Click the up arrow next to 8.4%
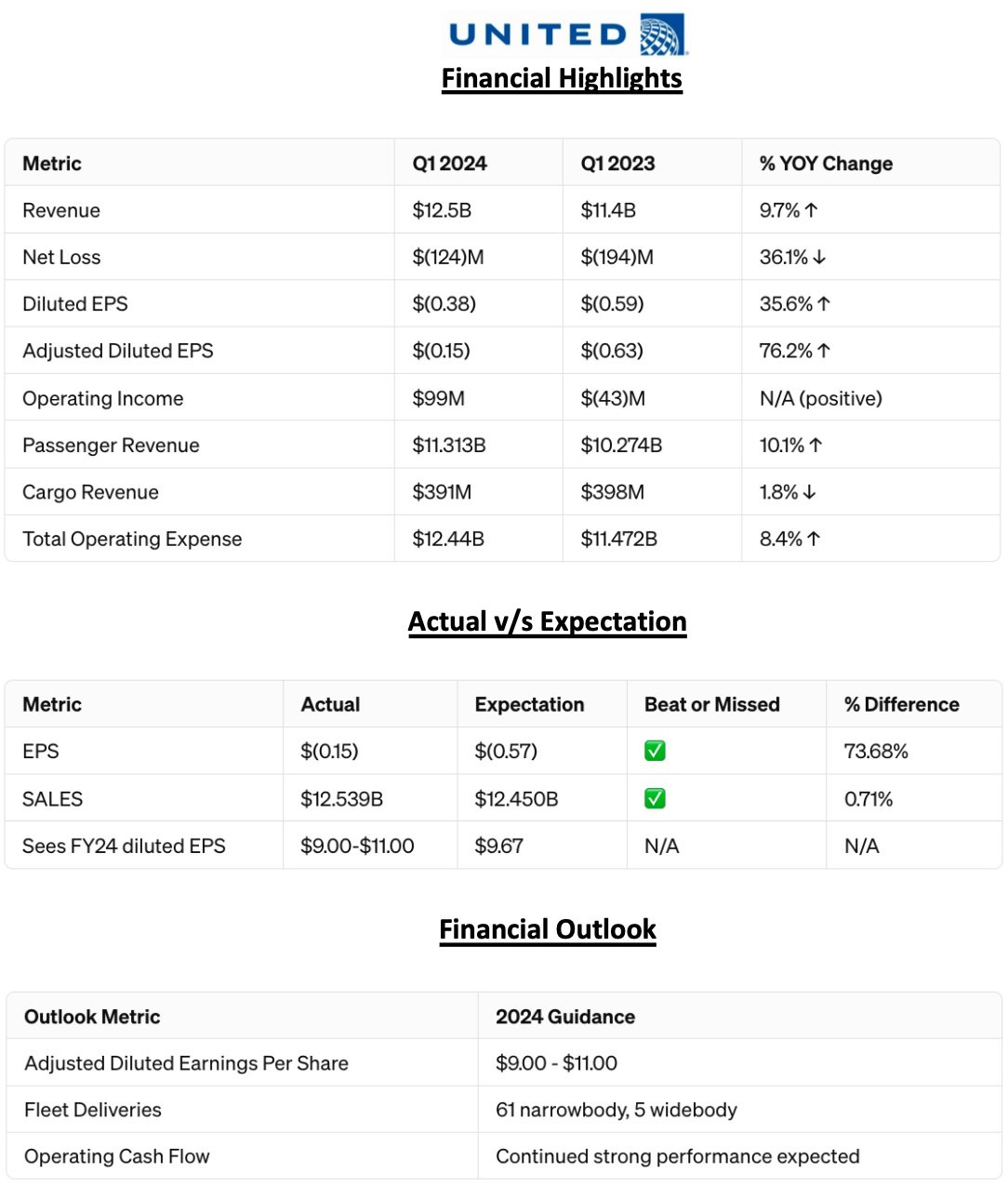Screen dimensions: 1008x1187 tap(814, 539)
